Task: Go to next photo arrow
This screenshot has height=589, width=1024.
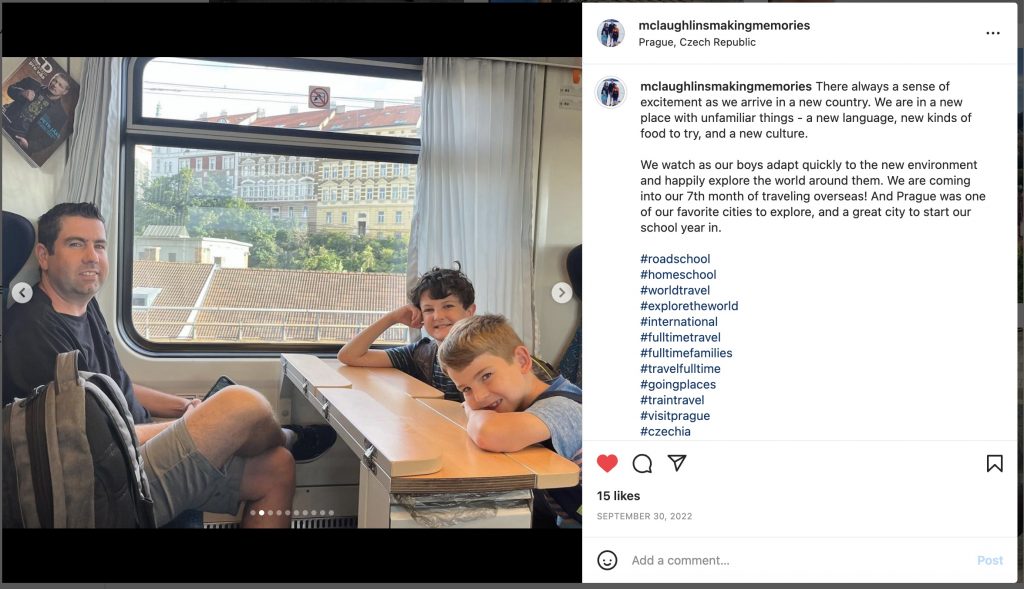Action: pos(562,293)
